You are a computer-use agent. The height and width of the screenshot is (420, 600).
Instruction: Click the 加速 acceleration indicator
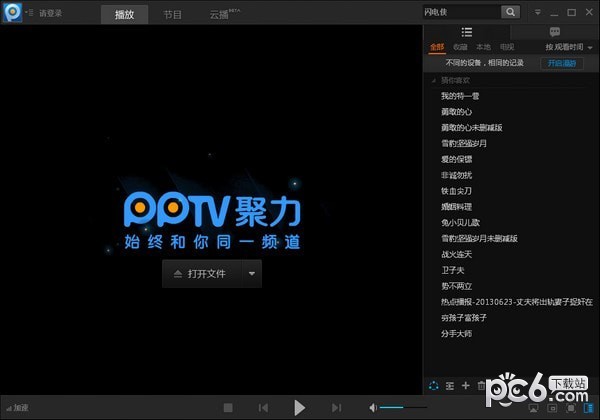[x=18, y=408]
